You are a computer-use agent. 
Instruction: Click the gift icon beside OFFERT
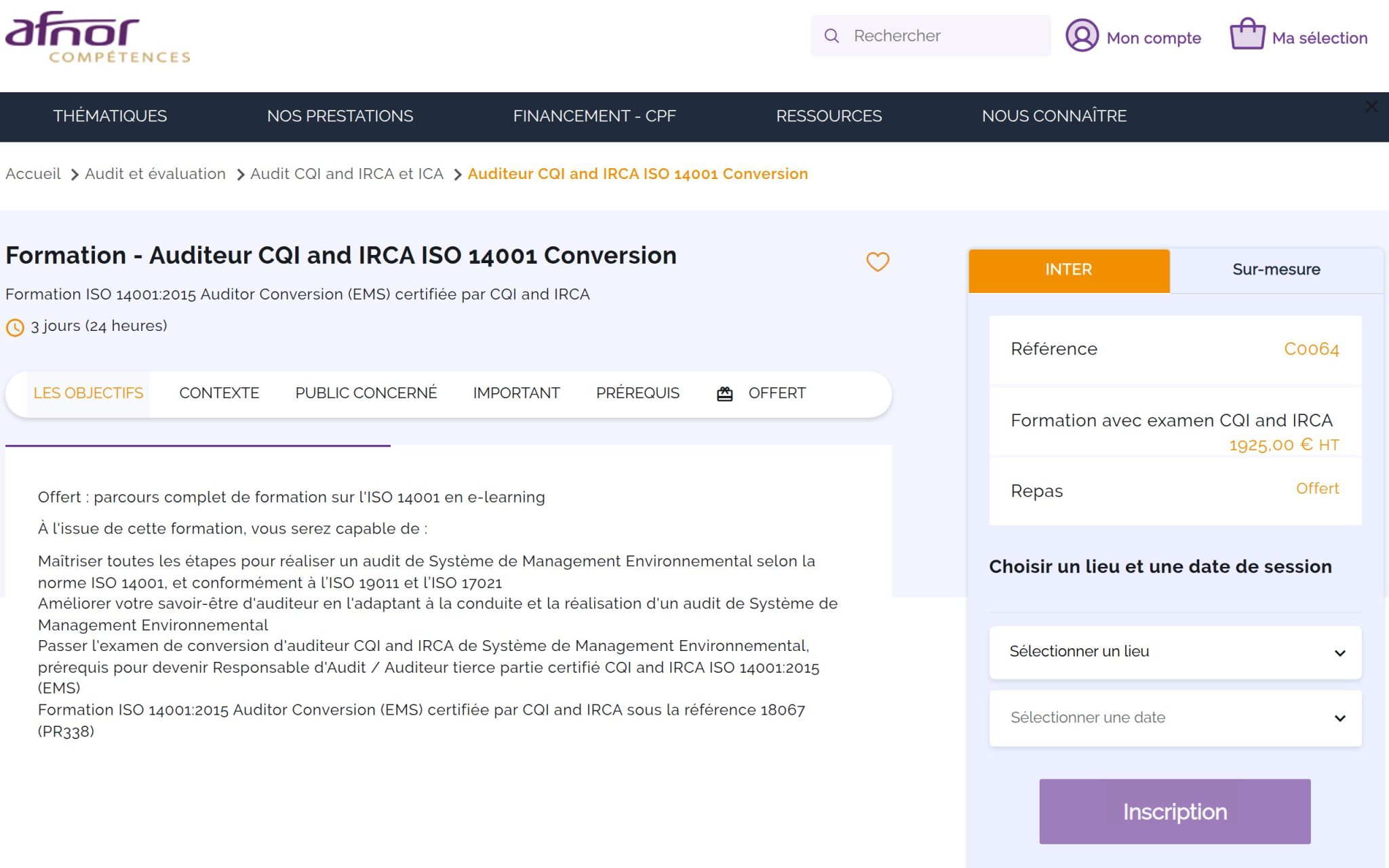724,394
